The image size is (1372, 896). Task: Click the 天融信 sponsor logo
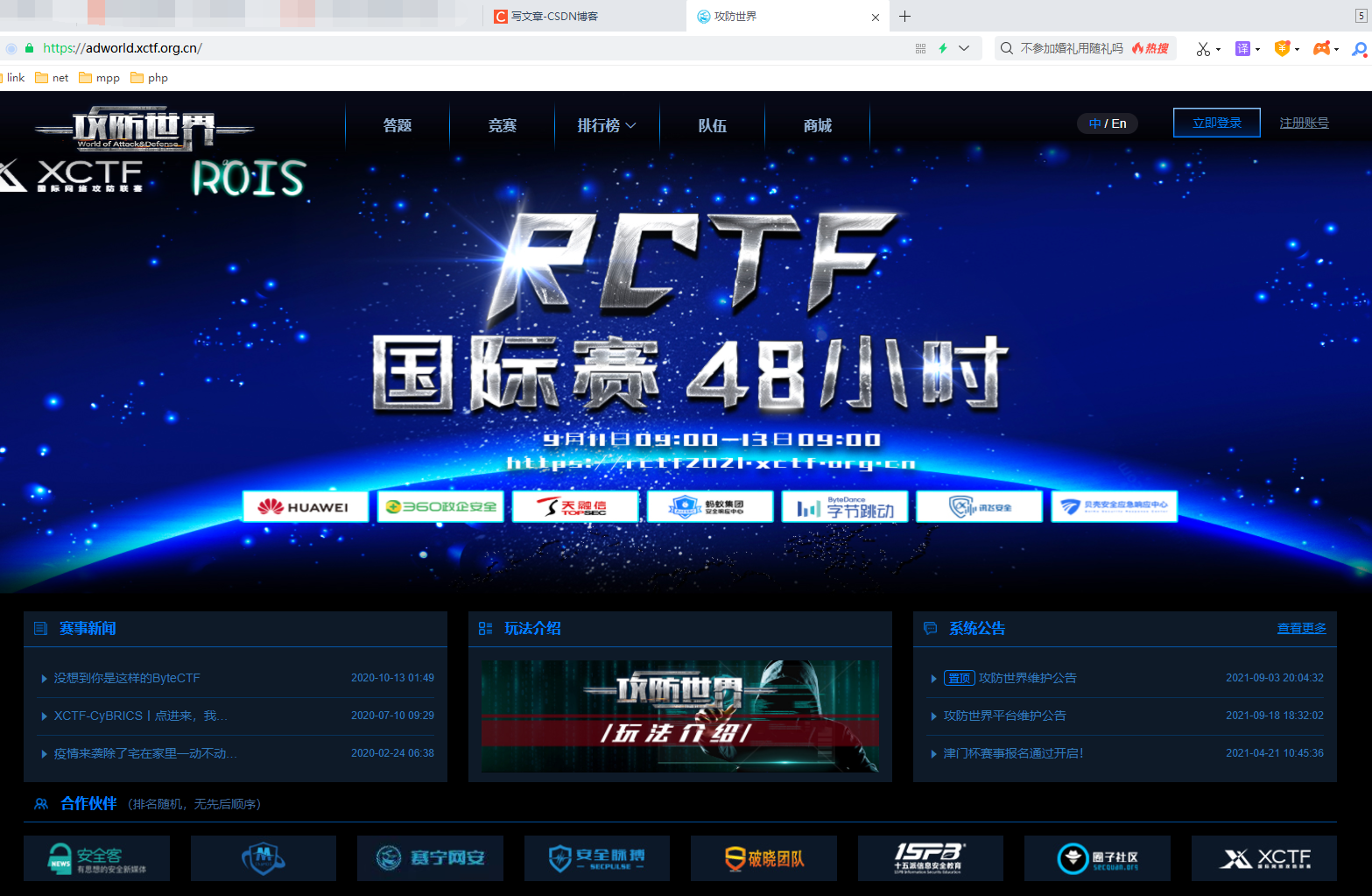tap(575, 506)
